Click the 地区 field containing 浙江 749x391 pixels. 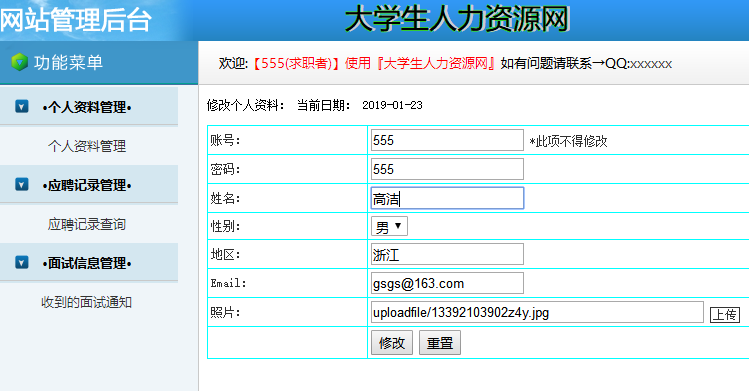[447, 254]
